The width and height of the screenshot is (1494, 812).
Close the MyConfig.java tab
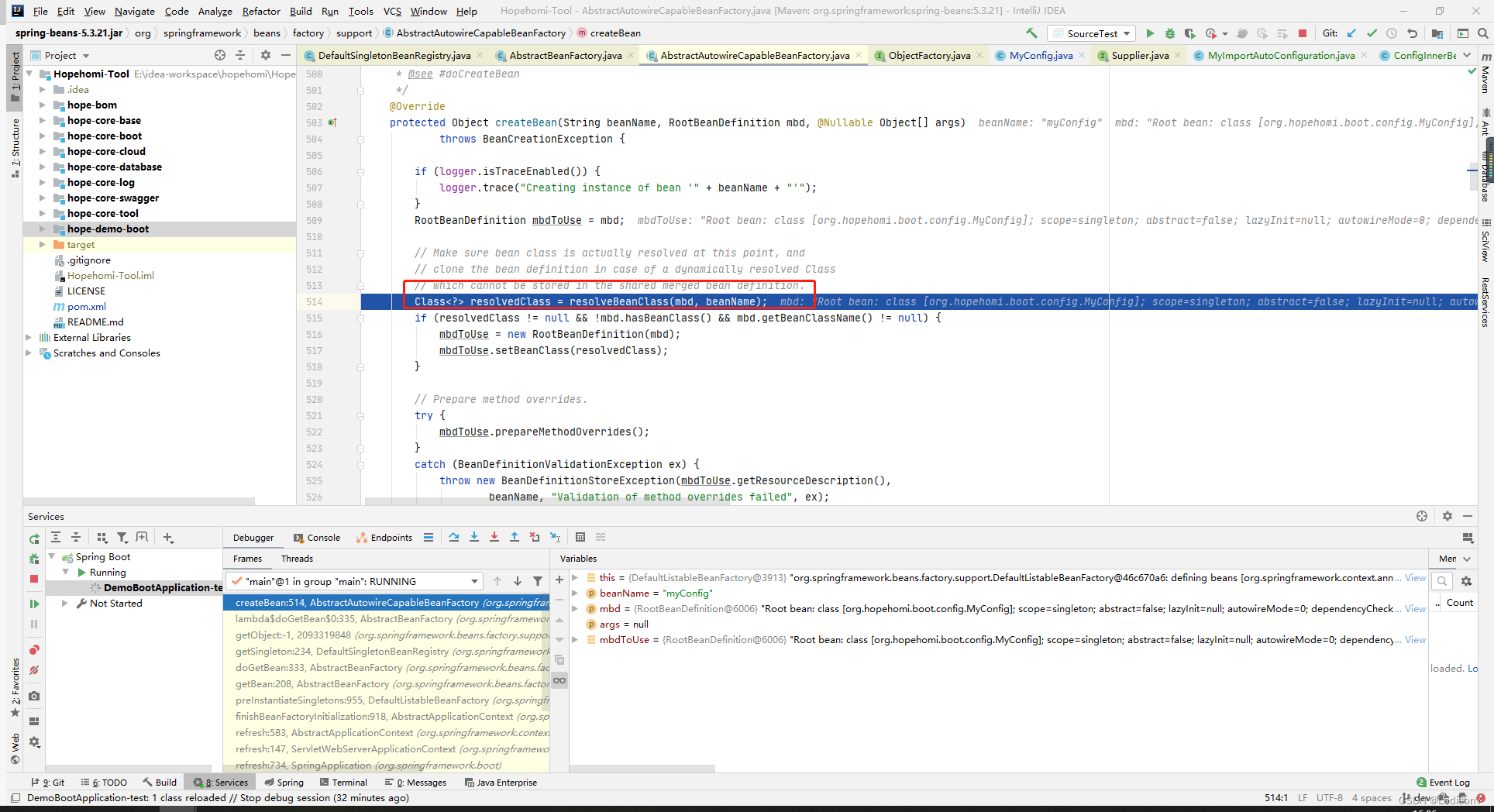coord(1083,55)
